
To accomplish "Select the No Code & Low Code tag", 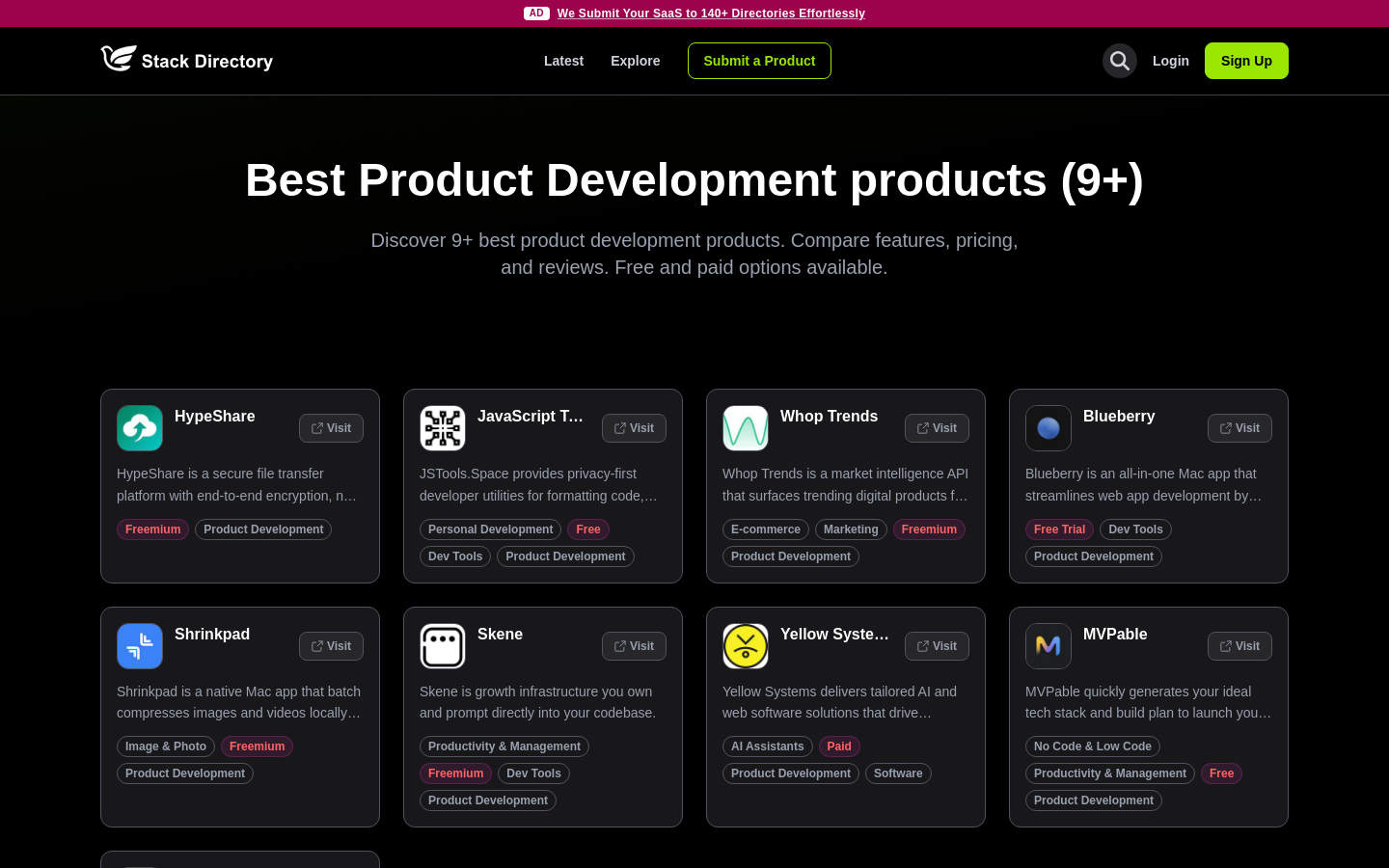I will 1093,746.
